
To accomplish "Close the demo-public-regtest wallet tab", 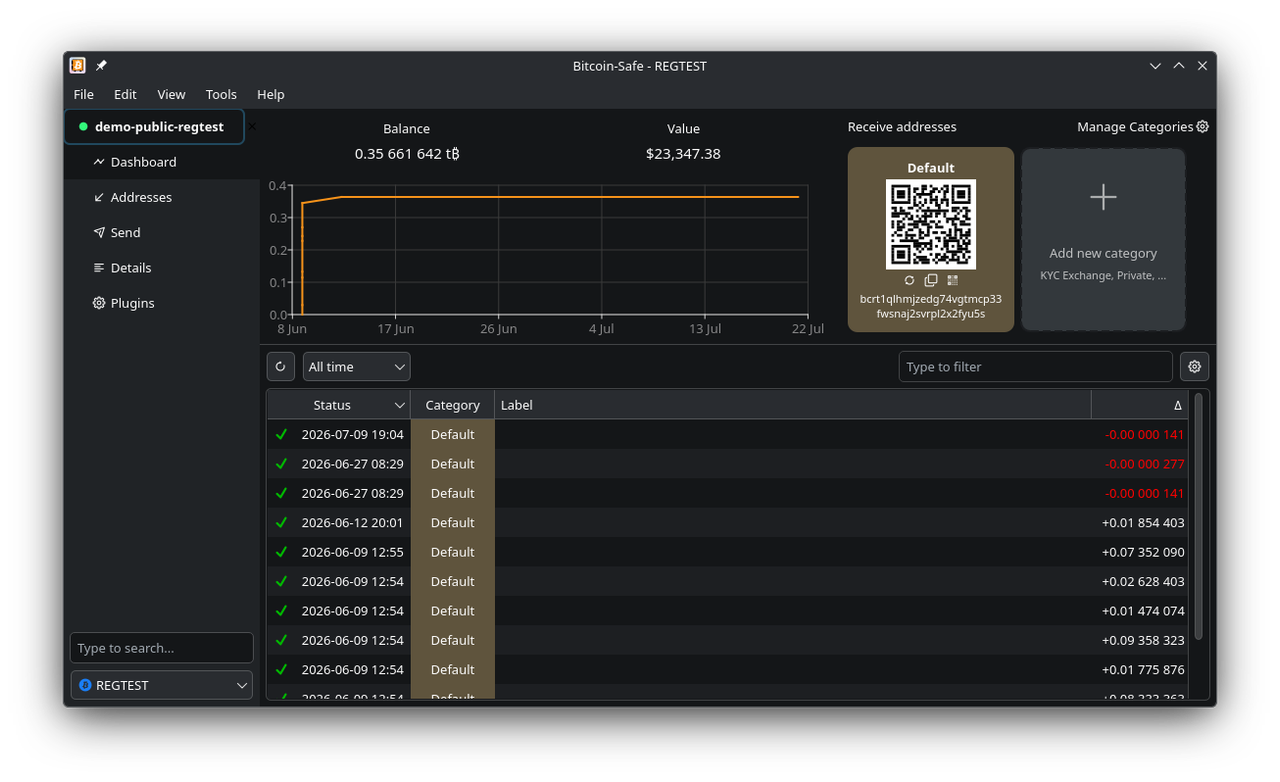I will pyautogui.click(x=252, y=127).
